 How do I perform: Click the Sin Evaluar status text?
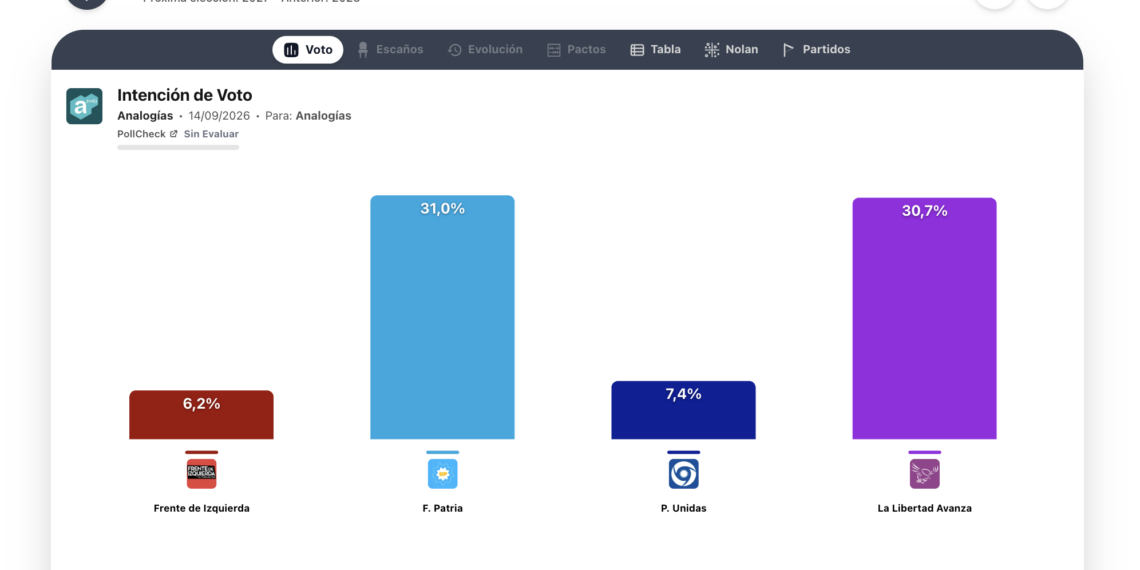(x=211, y=134)
